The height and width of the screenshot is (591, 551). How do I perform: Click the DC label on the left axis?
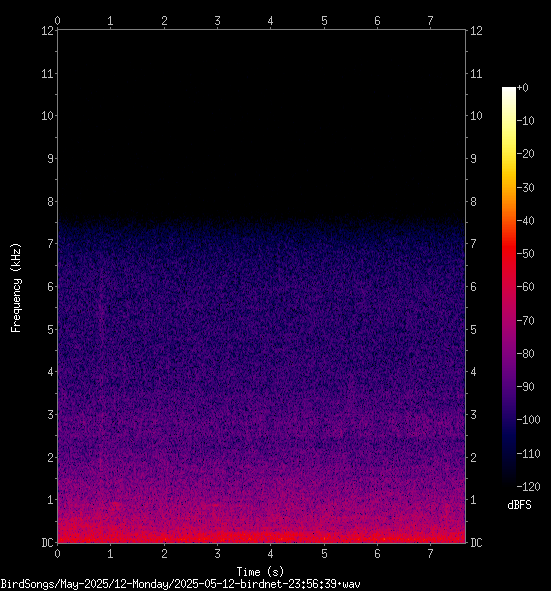[47, 543]
